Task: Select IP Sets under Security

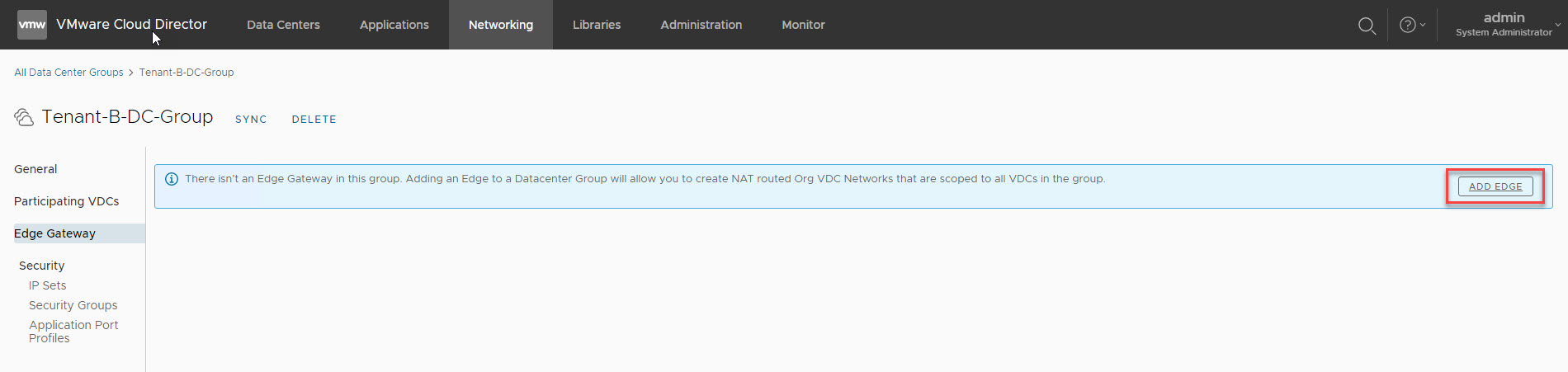Action: tap(47, 285)
